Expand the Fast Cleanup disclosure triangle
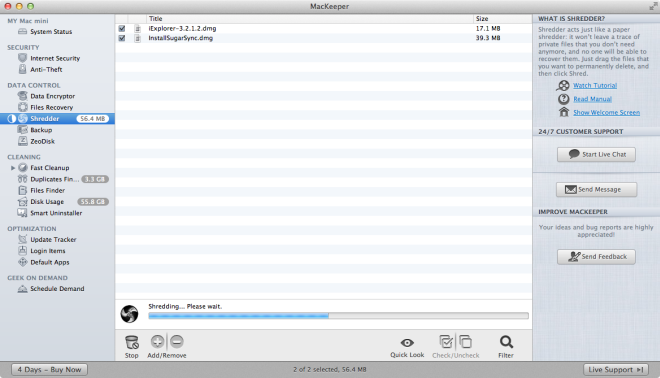The image size is (660, 378). coord(13,168)
